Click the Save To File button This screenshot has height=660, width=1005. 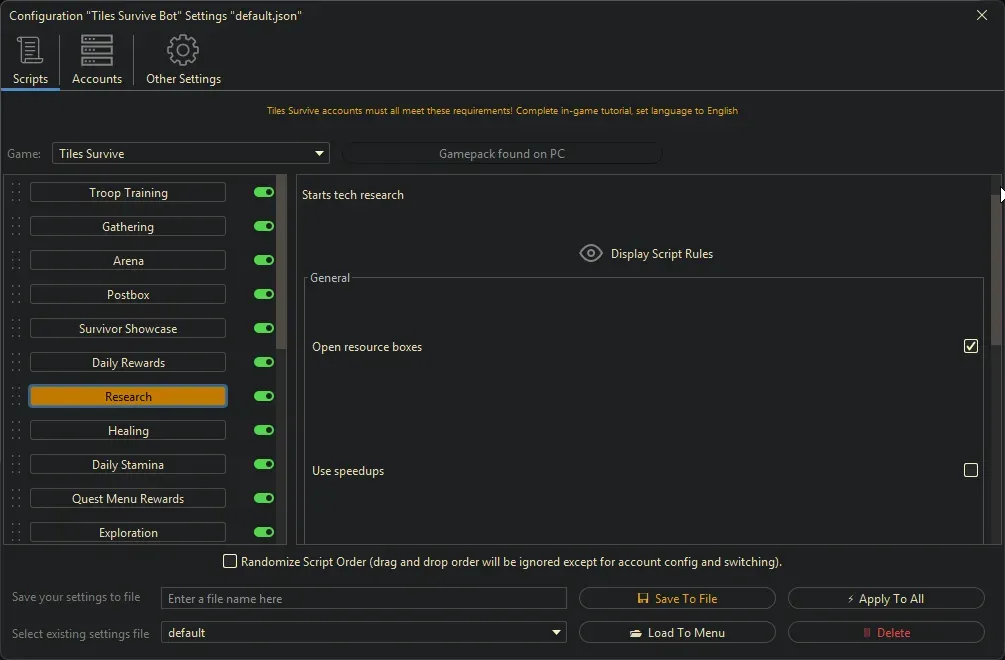tap(677, 599)
